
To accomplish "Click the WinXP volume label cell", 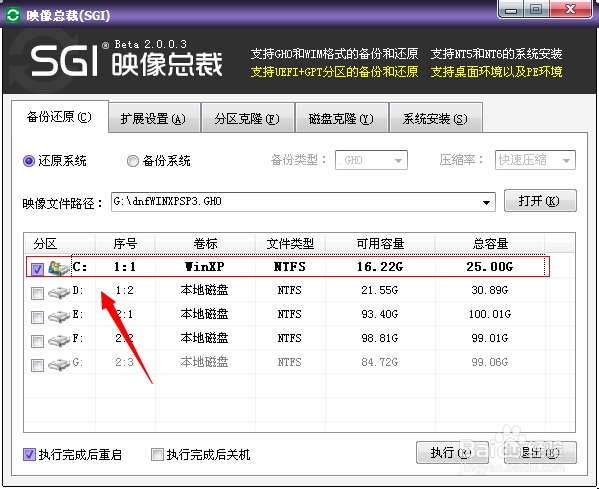I will pyautogui.click(x=205, y=267).
